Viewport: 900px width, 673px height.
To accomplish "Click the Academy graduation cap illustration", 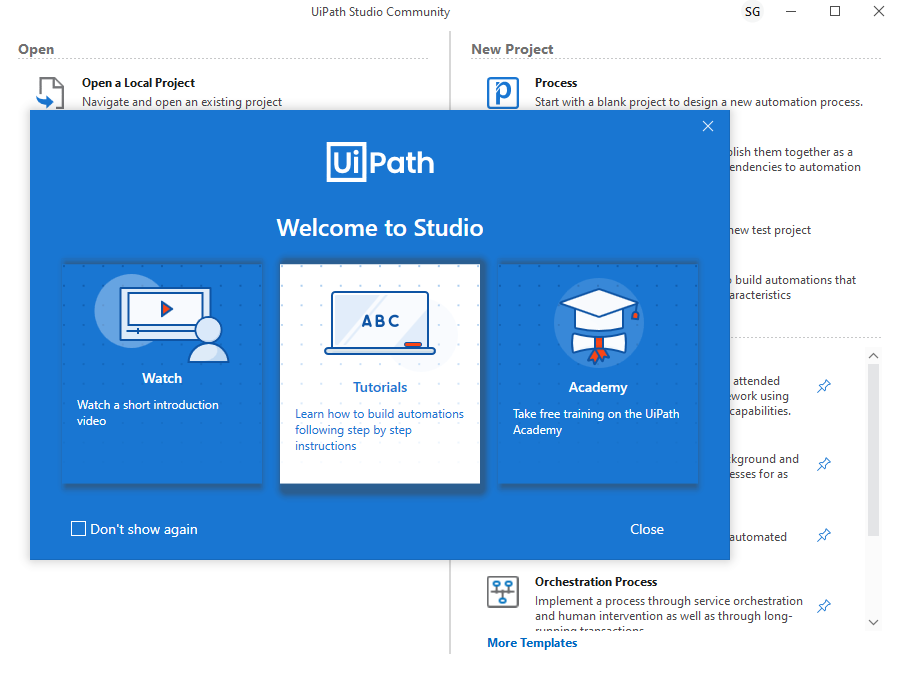I will pyautogui.click(x=598, y=322).
